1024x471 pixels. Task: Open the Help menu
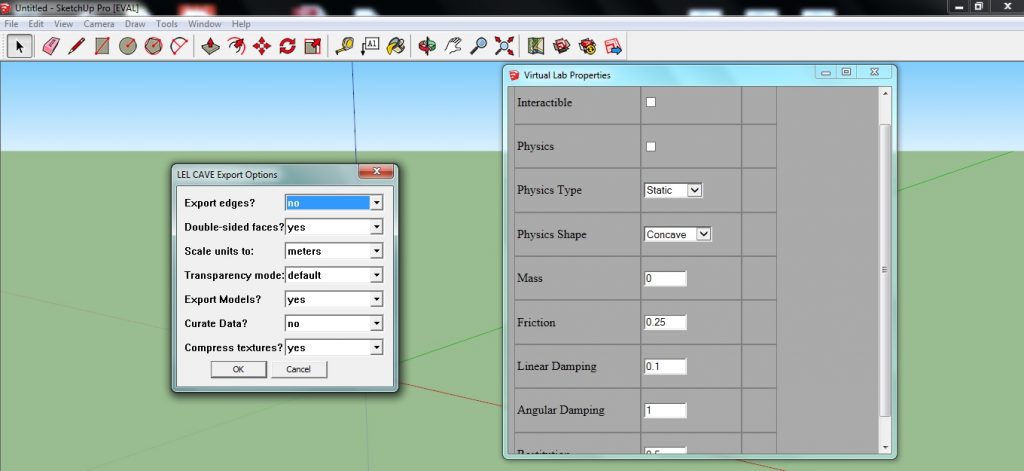pyautogui.click(x=241, y=24)
